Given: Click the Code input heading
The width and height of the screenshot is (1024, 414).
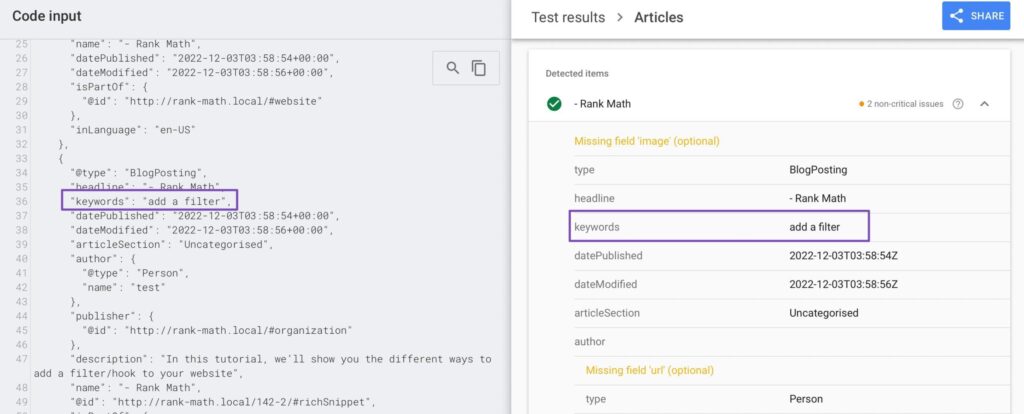Looking at the screenshot, I should (47, 16).
